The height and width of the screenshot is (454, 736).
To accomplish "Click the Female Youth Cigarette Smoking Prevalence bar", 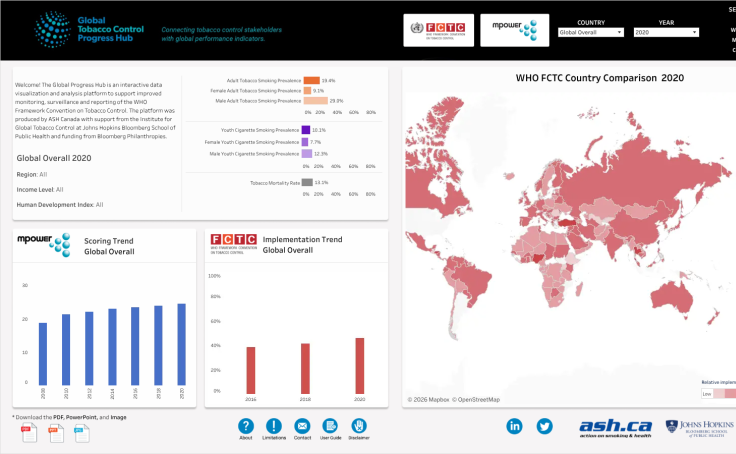I will pyautogui.click(x=305, y=142).
